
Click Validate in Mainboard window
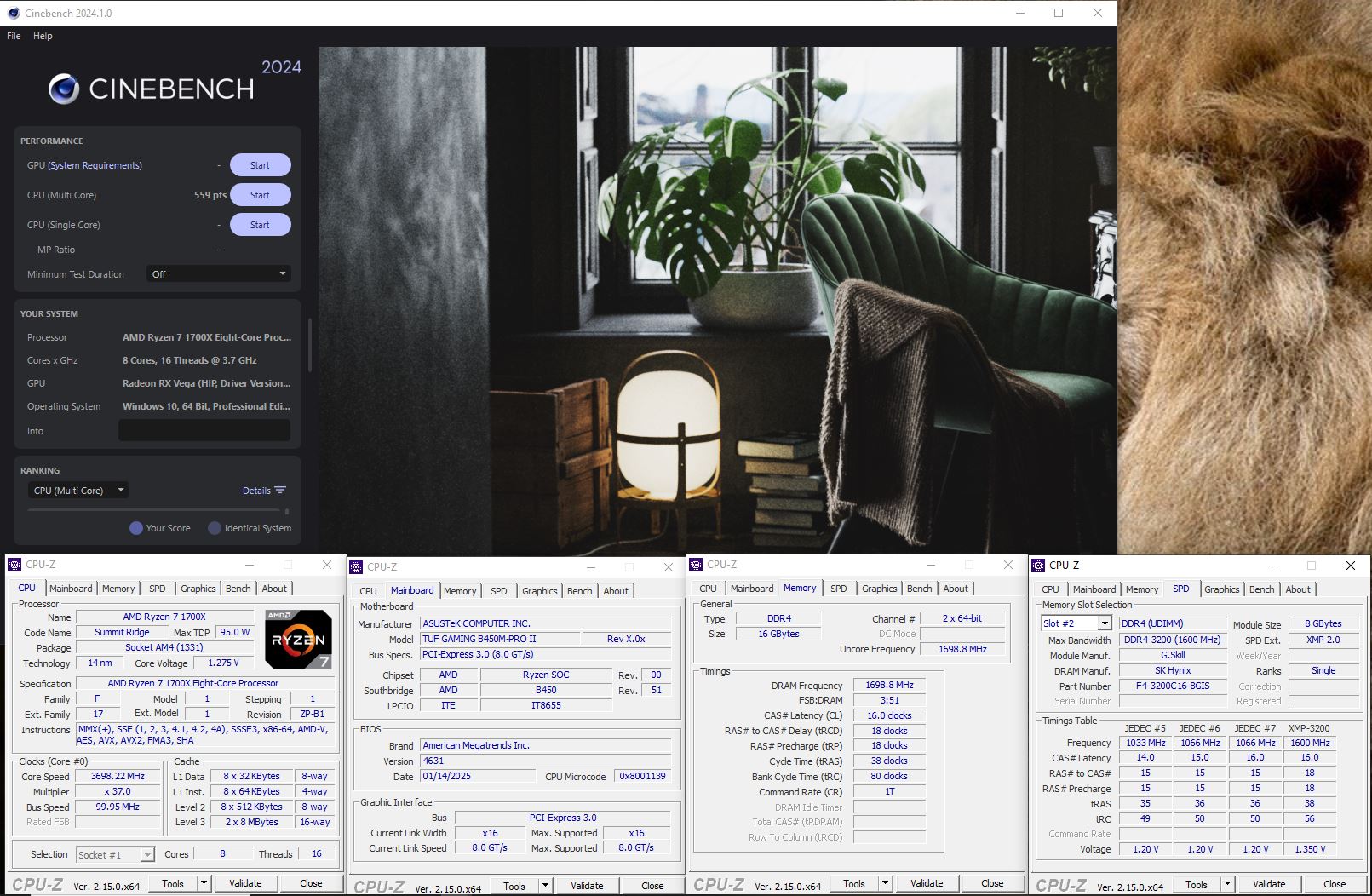(587, 886)
